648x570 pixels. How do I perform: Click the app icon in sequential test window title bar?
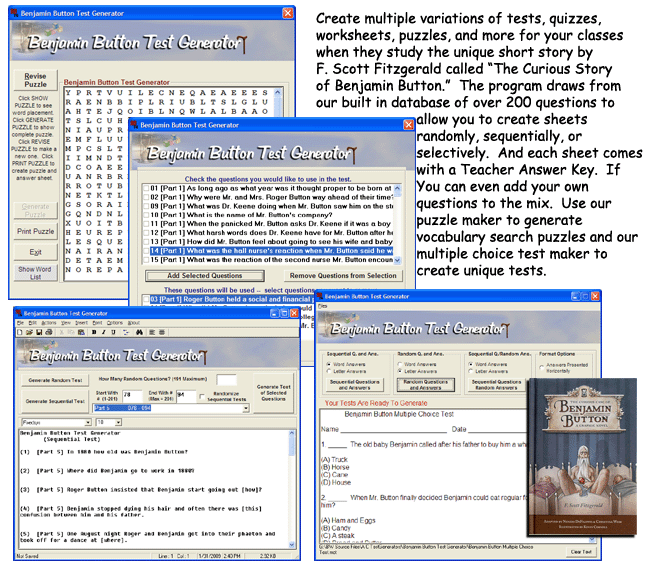pyautogui.click(x=19, y=313)
